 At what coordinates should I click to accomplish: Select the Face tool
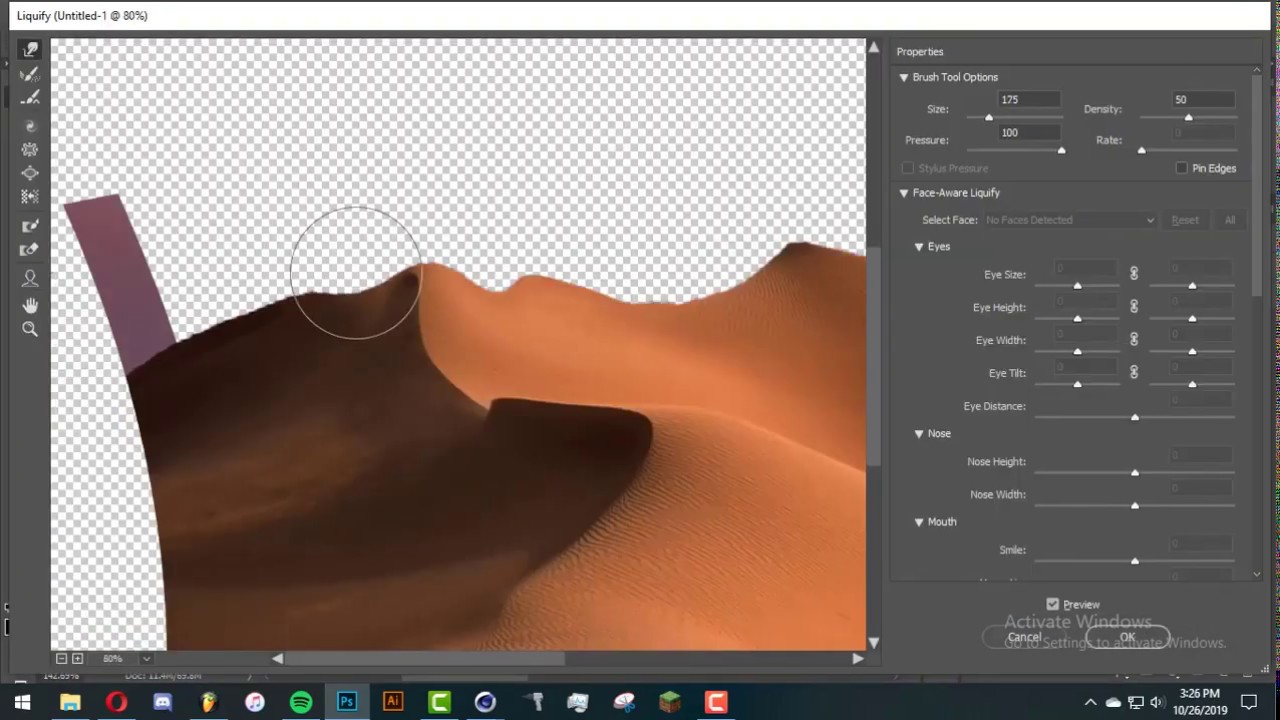pyautogui.click(x=30, y=279)
